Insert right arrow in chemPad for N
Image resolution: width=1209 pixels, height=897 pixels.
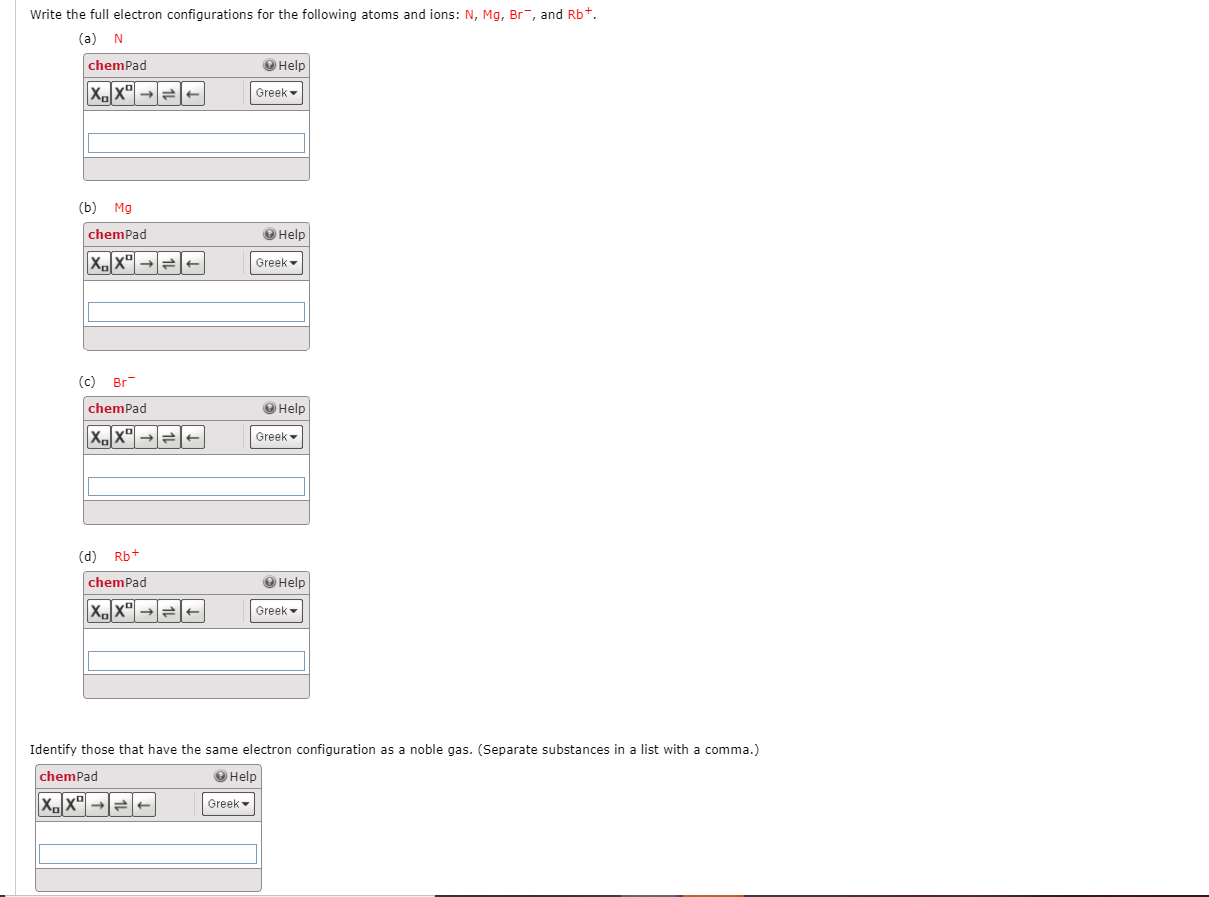pyautogui.click(x=147, y=94)
